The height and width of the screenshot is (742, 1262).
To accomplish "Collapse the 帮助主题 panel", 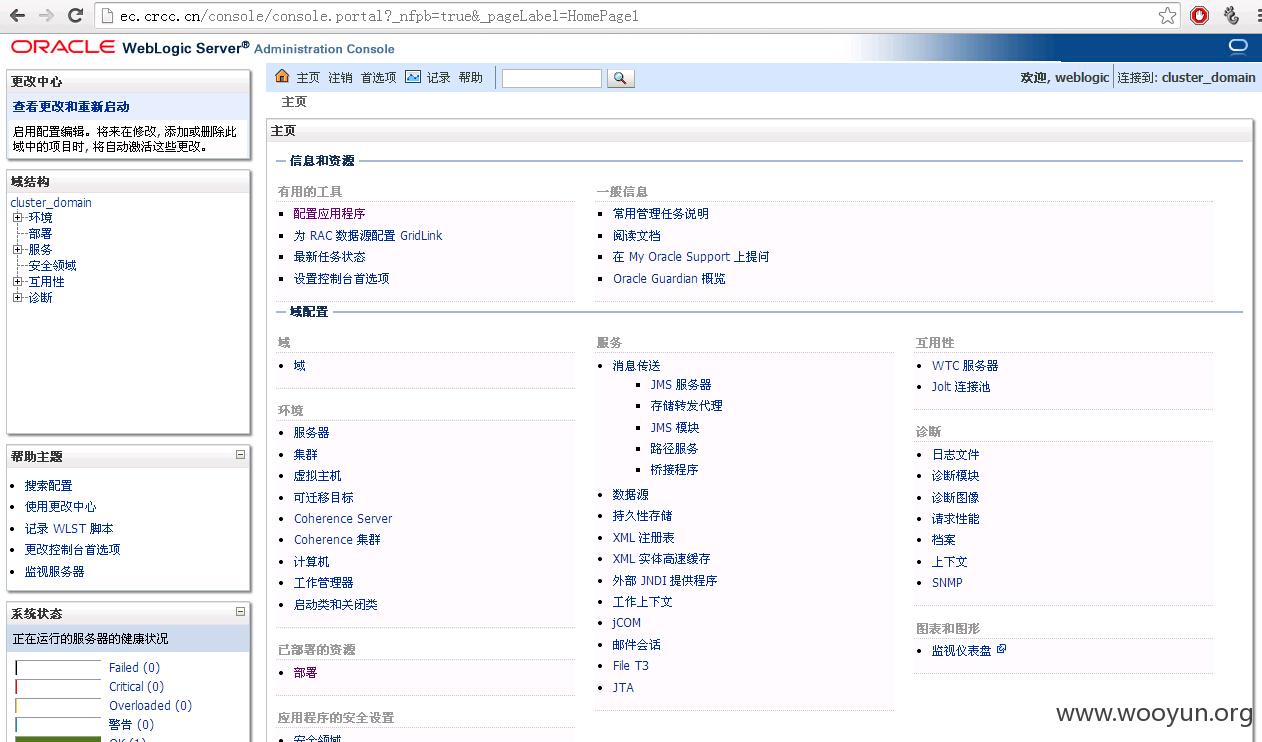I will click(240, 455).
